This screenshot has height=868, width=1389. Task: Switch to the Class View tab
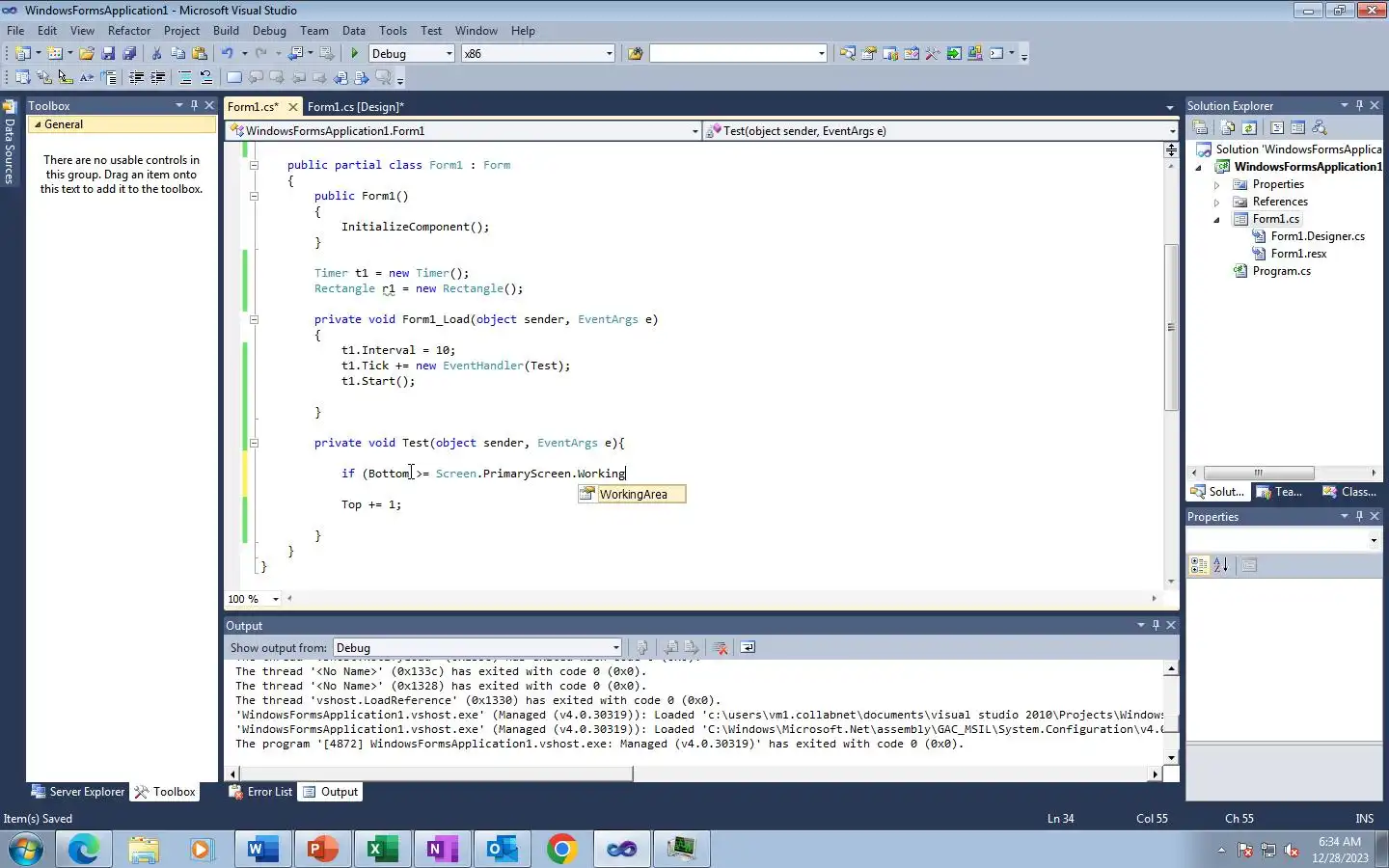[1349, 492]
